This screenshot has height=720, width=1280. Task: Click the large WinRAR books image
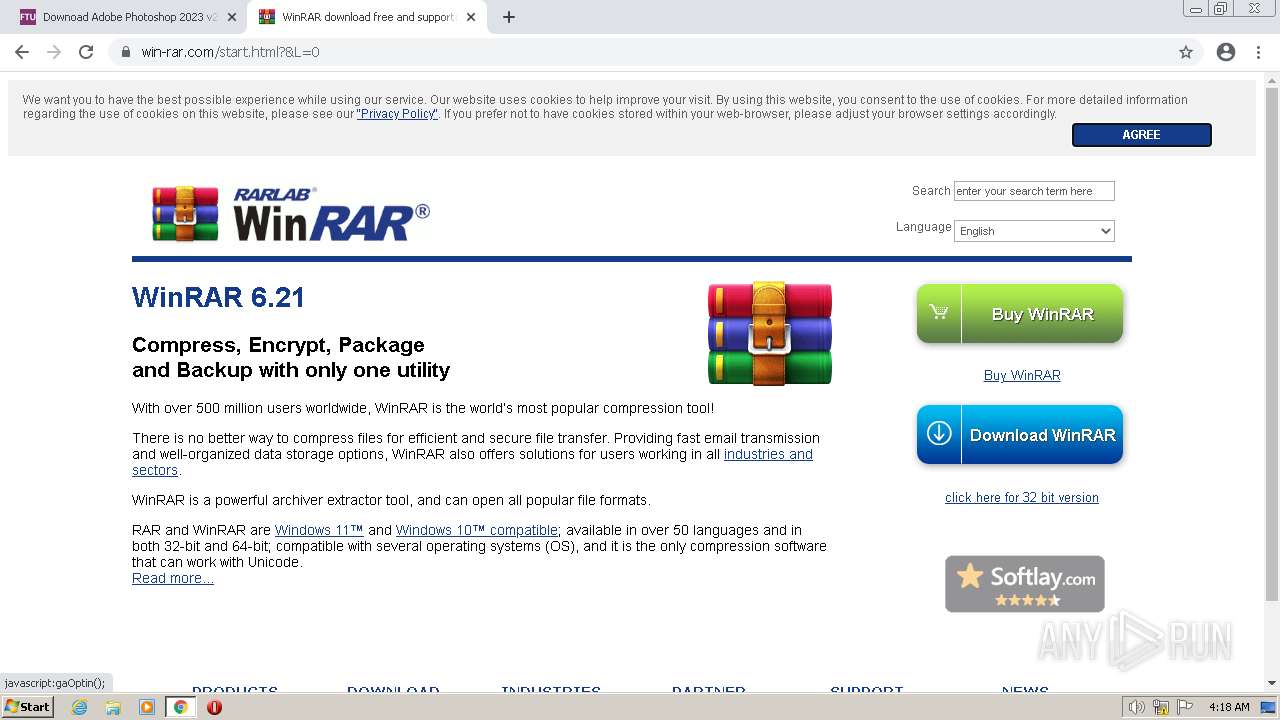770,333
